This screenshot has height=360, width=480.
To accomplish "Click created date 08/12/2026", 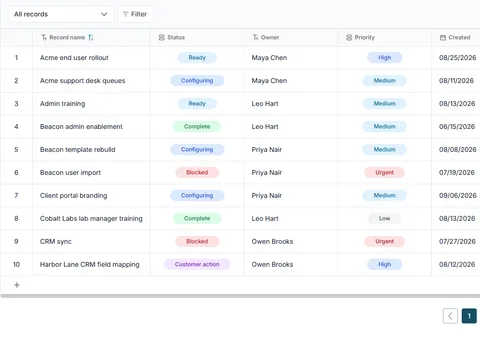I will (x=457, y=265).
